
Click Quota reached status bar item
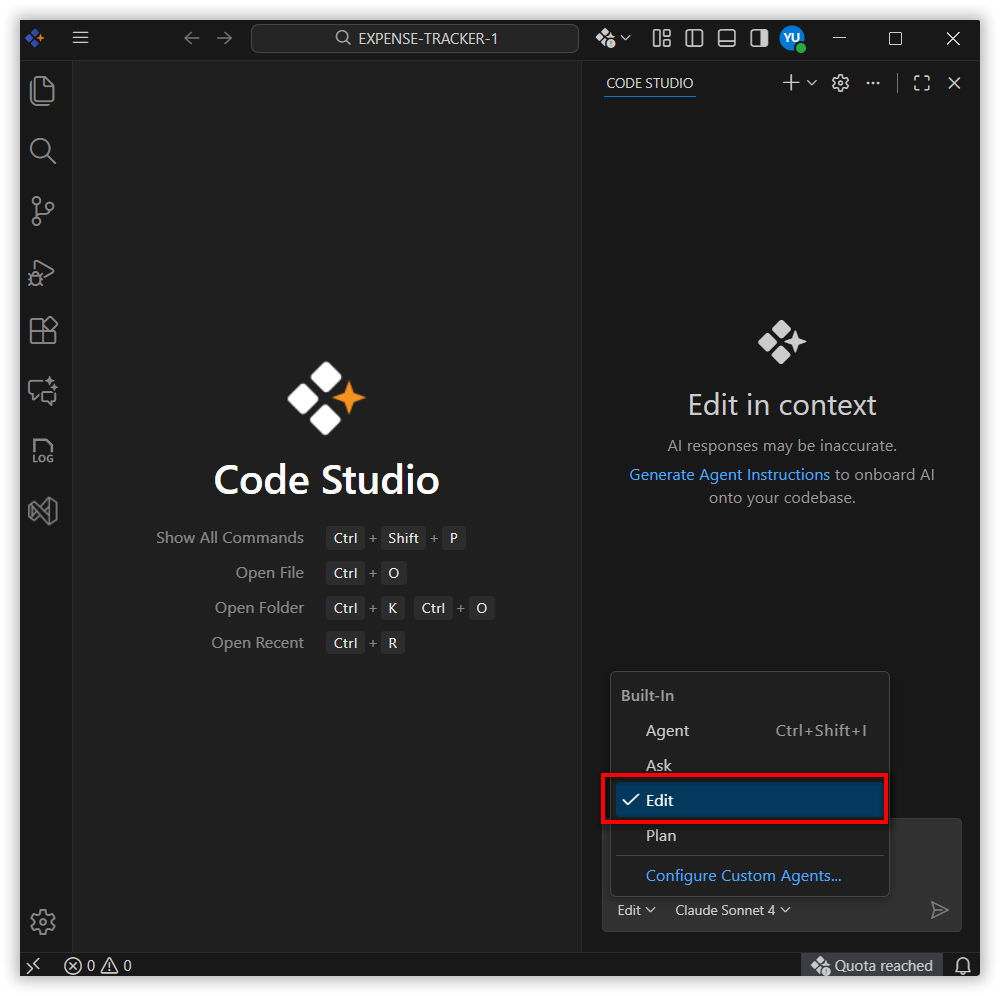872,966
